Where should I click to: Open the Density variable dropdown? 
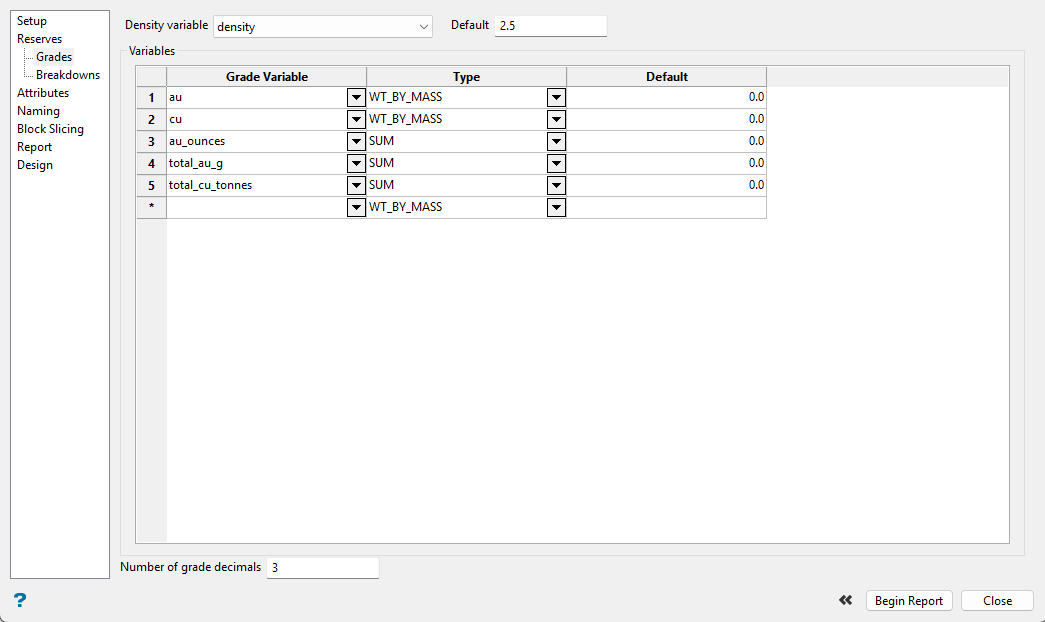[x=323, y=27]
